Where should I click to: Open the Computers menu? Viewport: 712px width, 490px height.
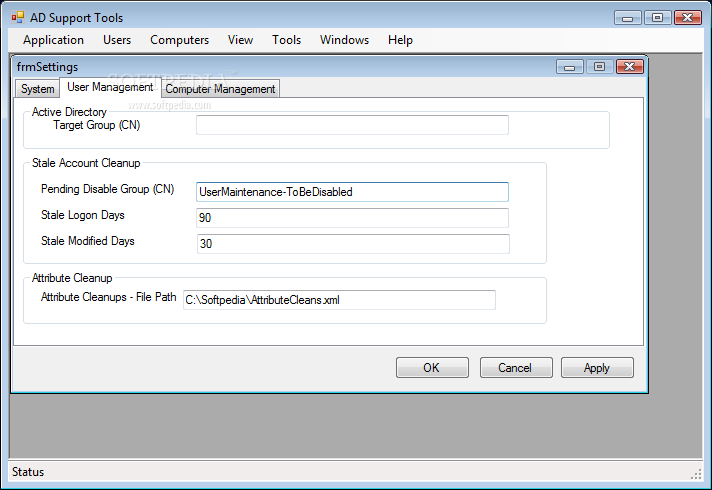pos(179,40)
